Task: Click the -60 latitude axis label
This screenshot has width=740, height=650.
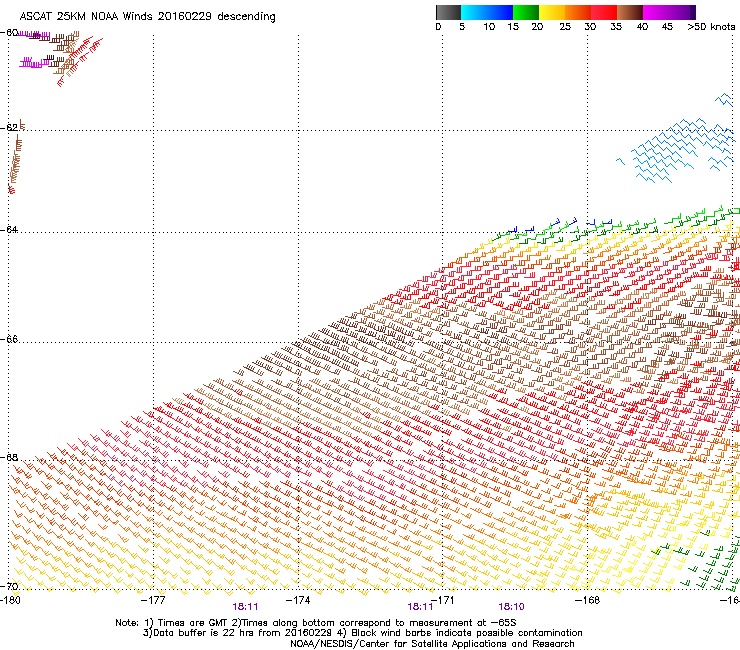Action: pyautogui.click(x=9, y=32)
